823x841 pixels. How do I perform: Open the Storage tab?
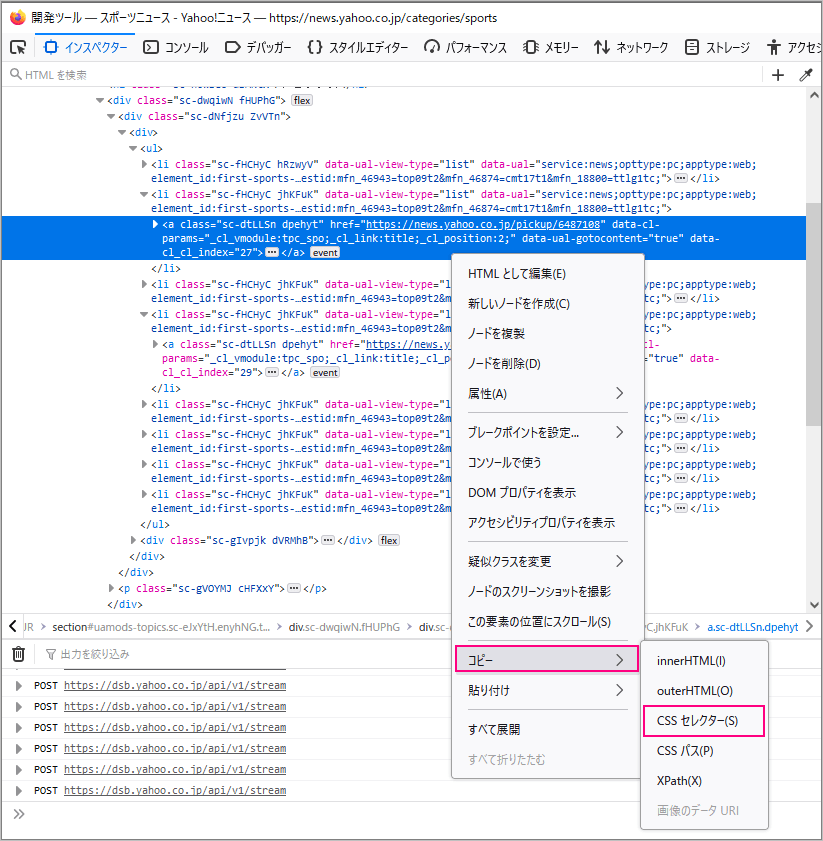pyautogui.click(x=717, y=47)
